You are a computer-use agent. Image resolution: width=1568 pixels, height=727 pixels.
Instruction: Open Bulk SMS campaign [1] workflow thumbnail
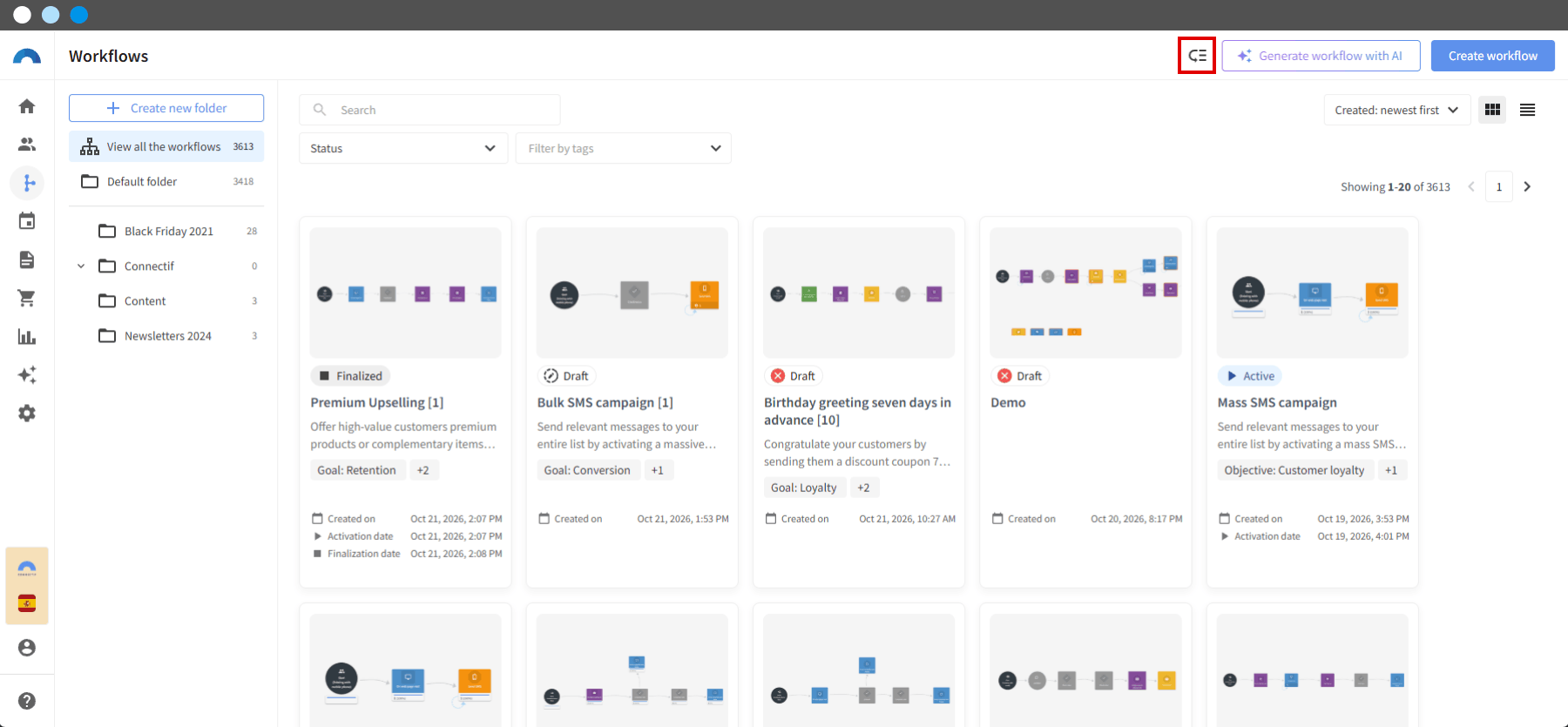(632, 293)
